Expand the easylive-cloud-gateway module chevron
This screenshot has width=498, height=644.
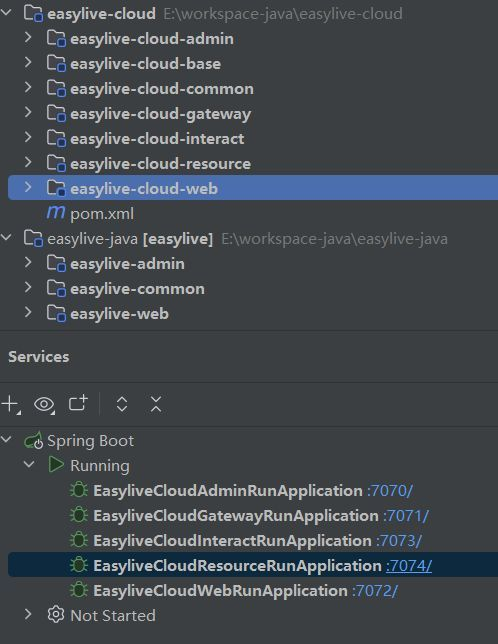pyautogui.click(x=28, y=113)
